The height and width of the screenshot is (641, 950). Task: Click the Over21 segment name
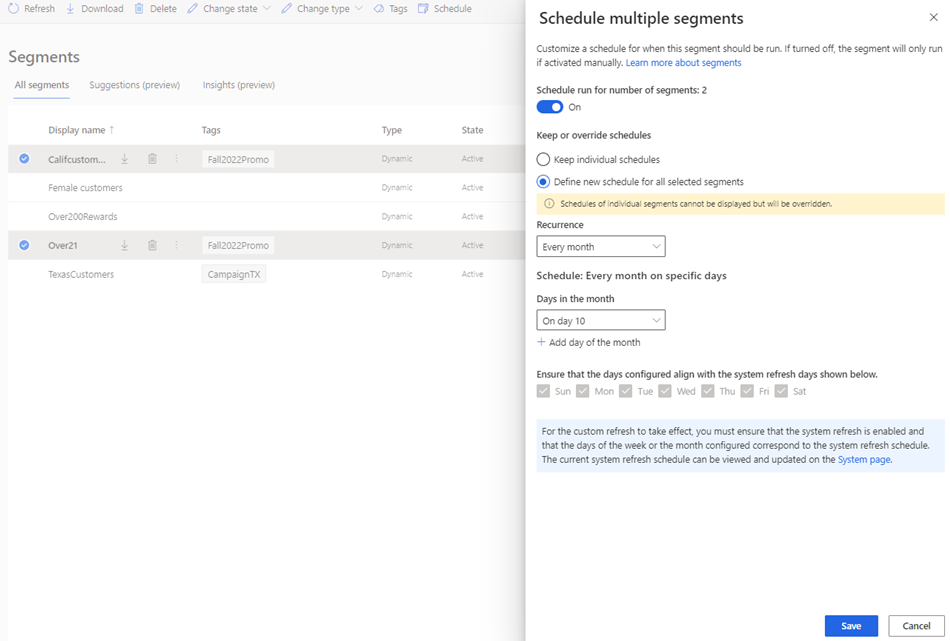point(63,245)
